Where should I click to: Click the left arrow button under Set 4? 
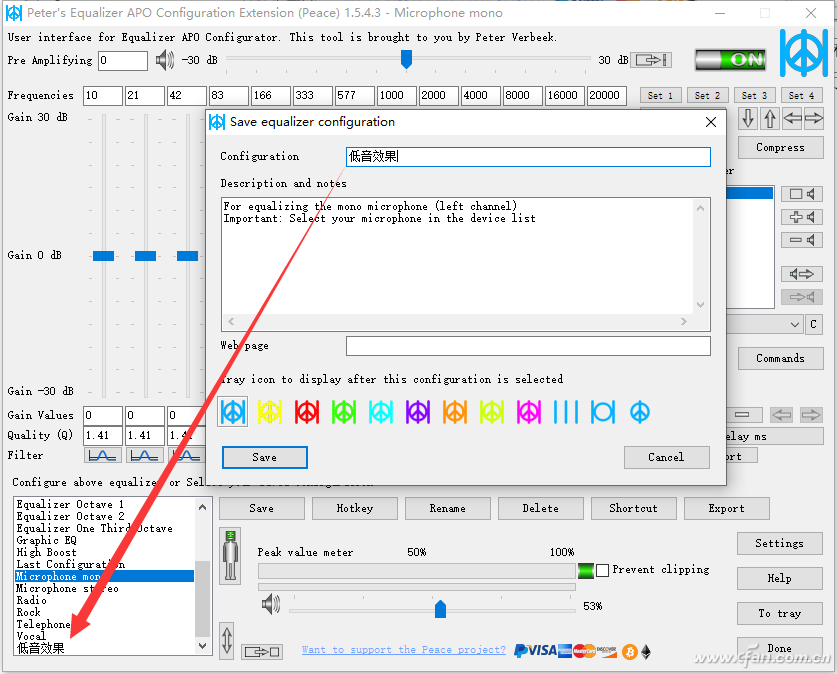click(x=792, y=118)
